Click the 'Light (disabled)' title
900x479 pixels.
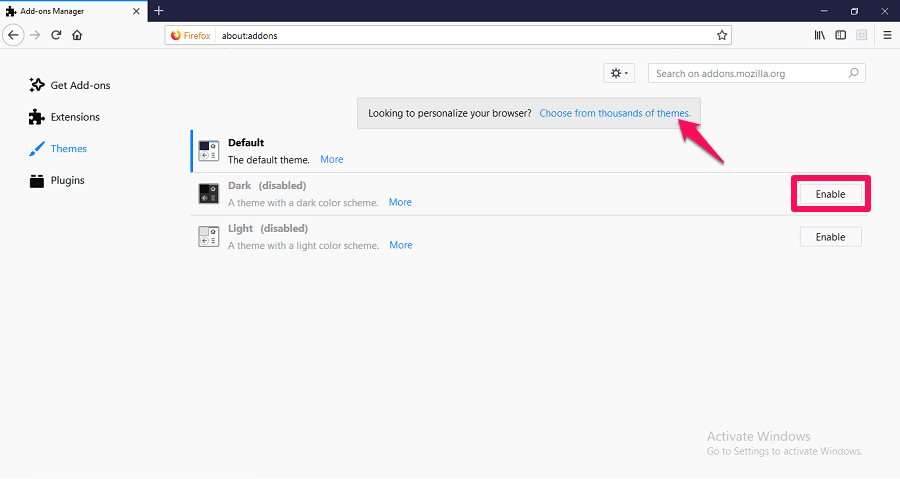point(268,228)
